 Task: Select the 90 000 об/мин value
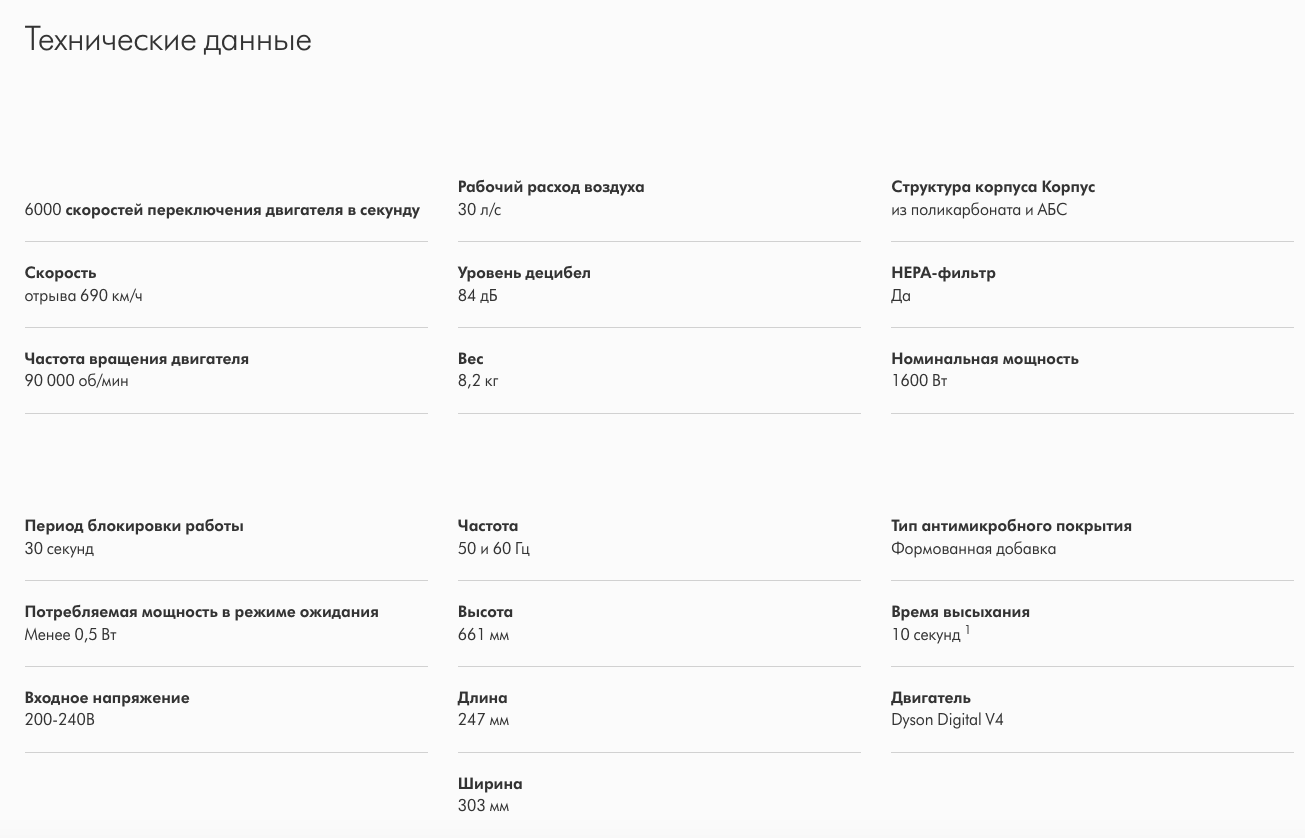77,381
